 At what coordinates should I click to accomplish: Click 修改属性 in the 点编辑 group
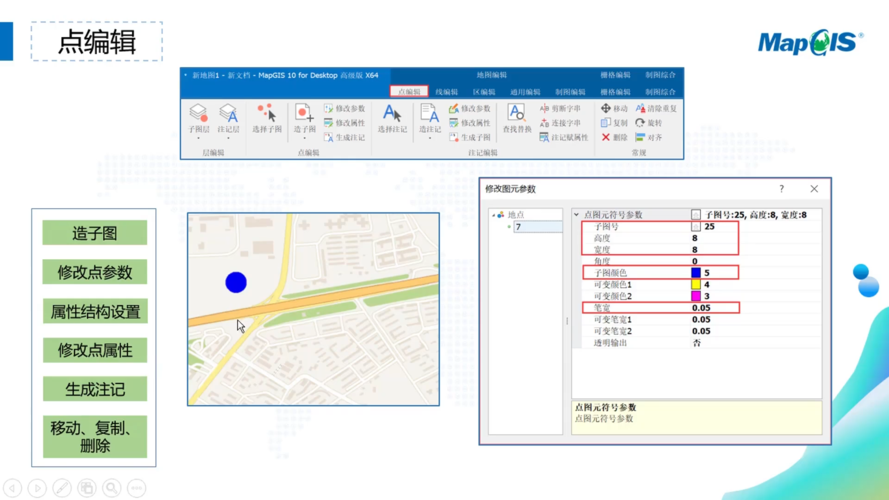coord(344,122)
